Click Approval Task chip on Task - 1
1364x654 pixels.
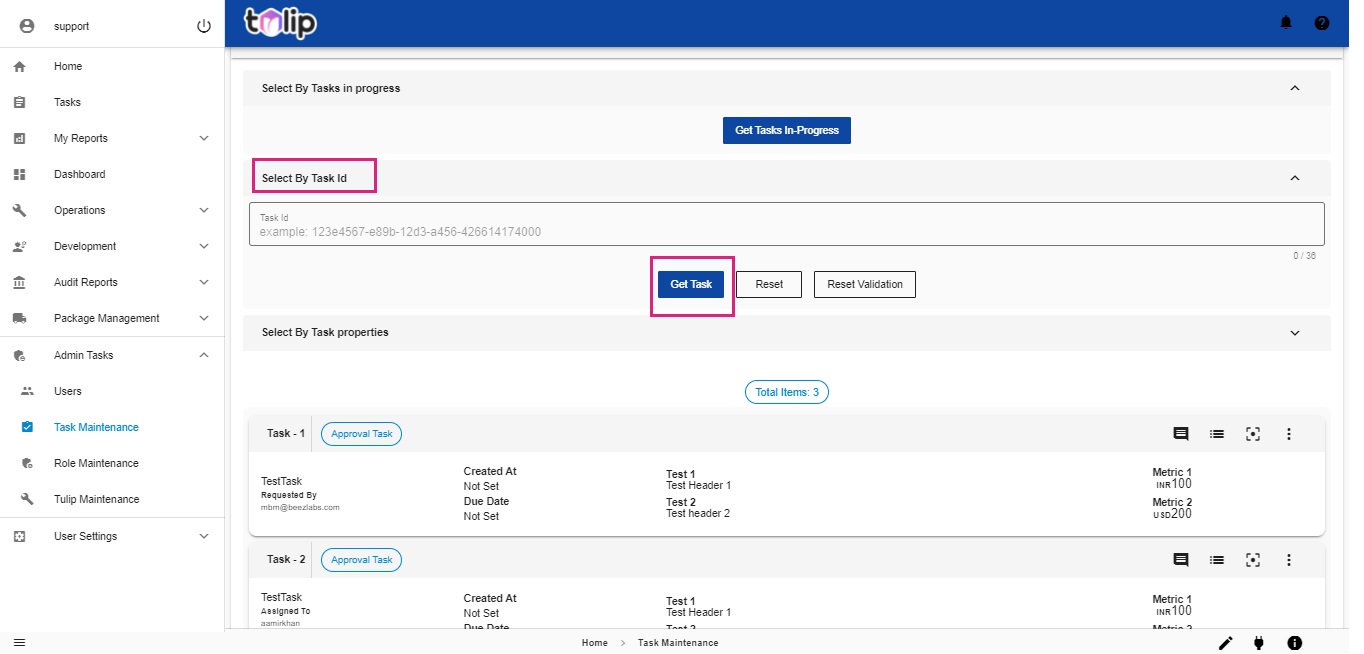(362, 434)
